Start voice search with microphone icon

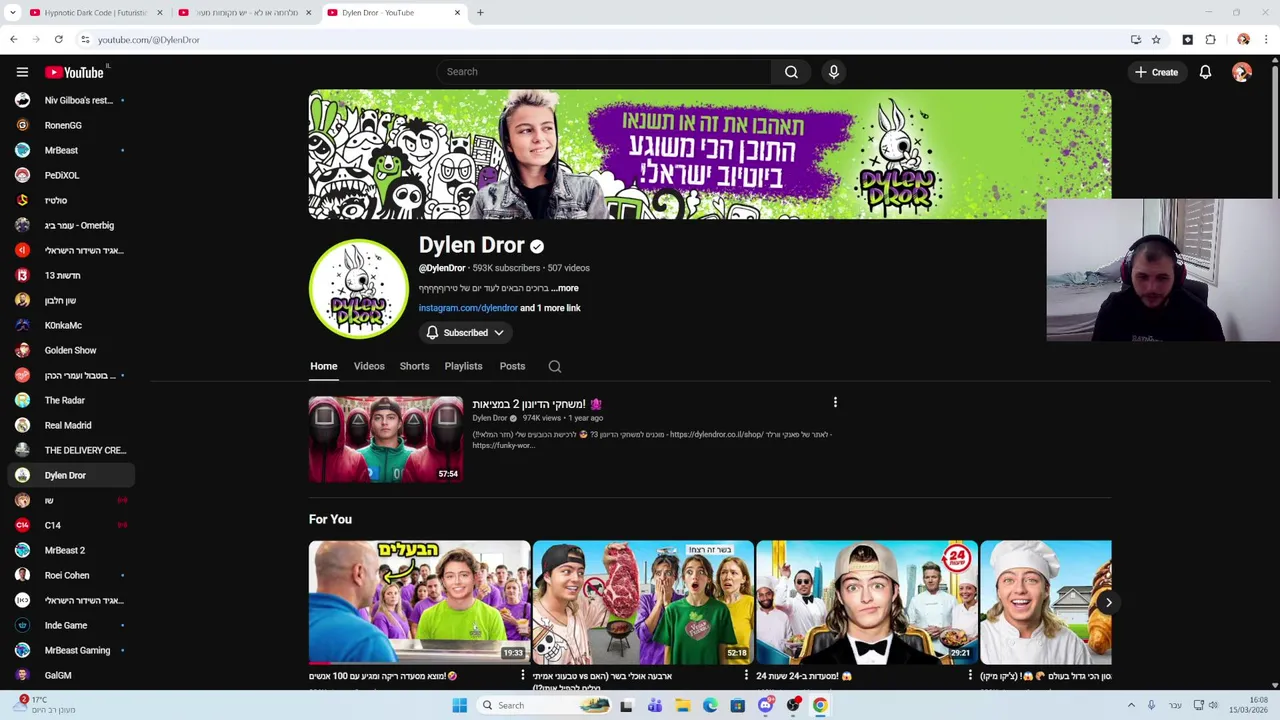coord(833,72)
